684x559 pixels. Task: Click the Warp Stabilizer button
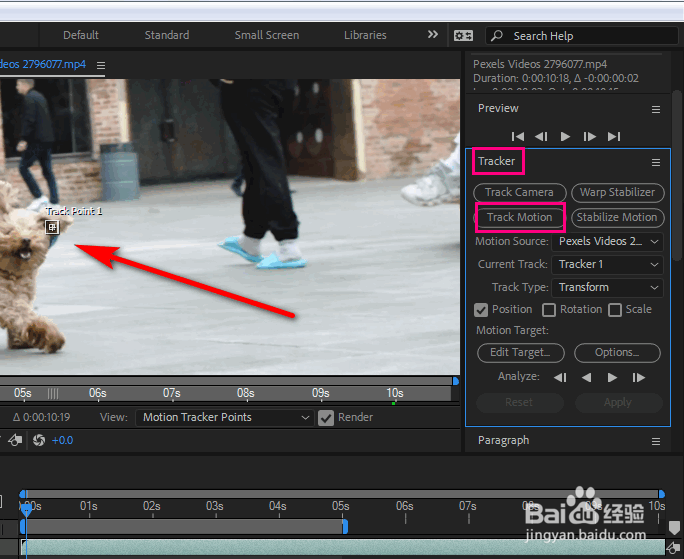coord(617,192)
